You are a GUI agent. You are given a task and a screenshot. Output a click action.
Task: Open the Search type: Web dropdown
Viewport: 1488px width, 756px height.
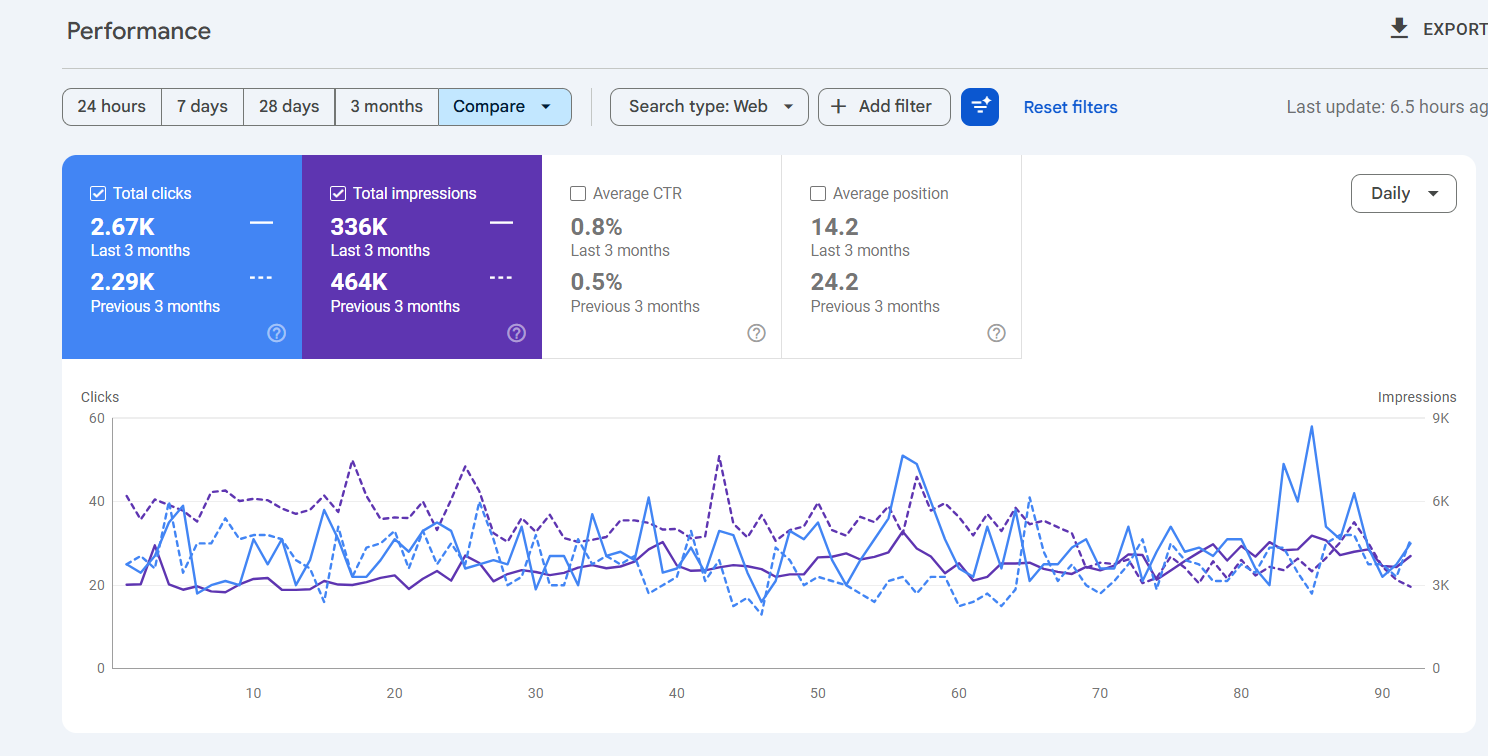[x=709, y=107]
